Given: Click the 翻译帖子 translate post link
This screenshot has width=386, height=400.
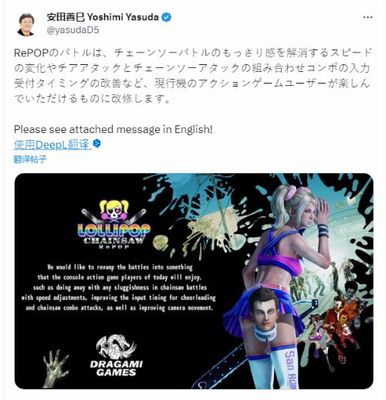Looking at the screenshot, I should (x=30, y=159).
